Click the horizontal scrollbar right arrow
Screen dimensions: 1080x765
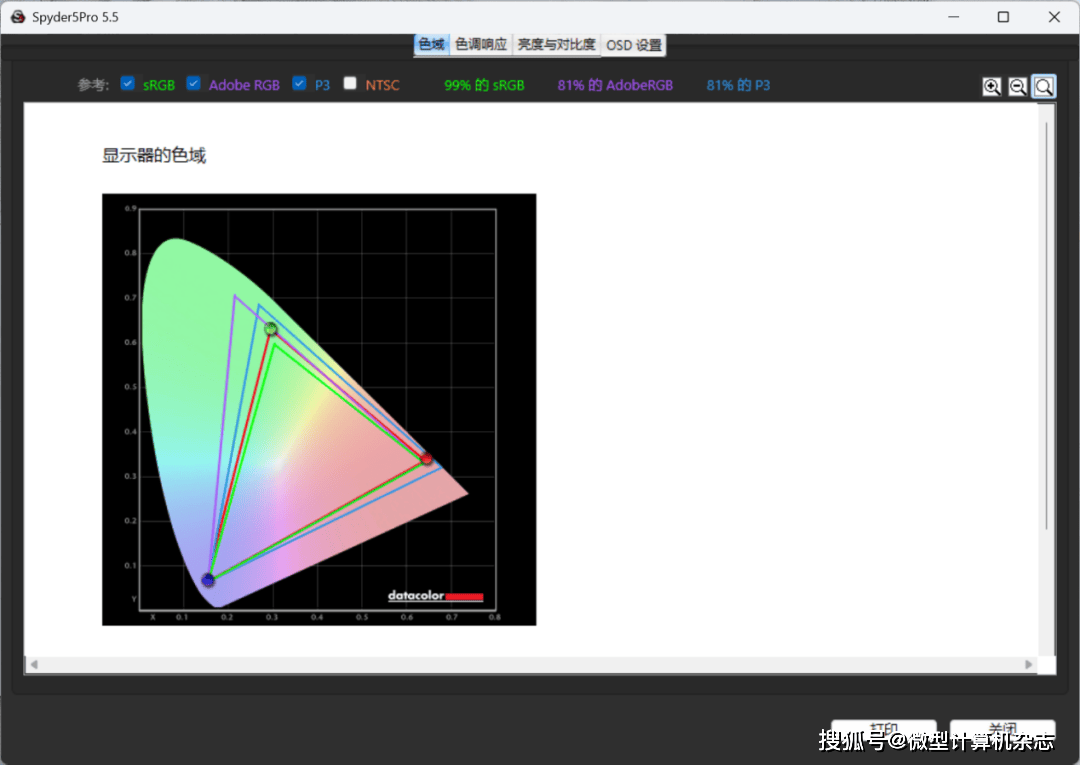coord(1028,664)
